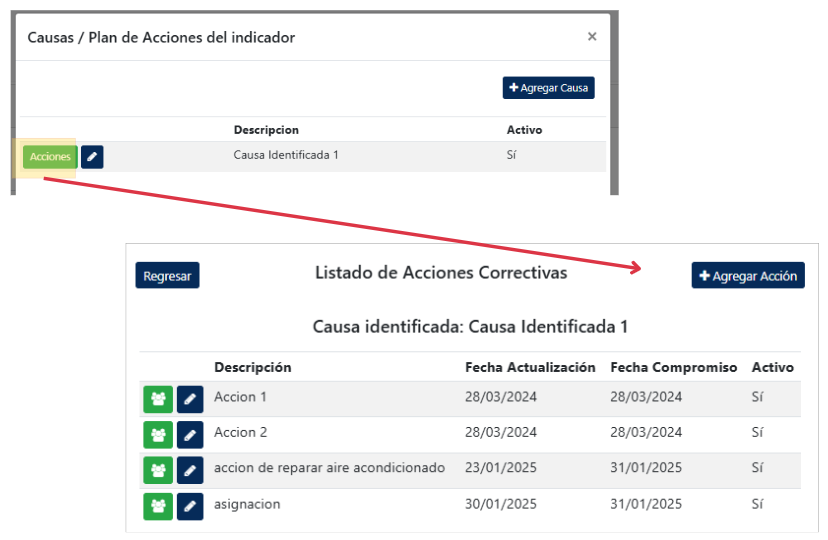
Task: Click the Activo header in the actions table
Action: 773,367
